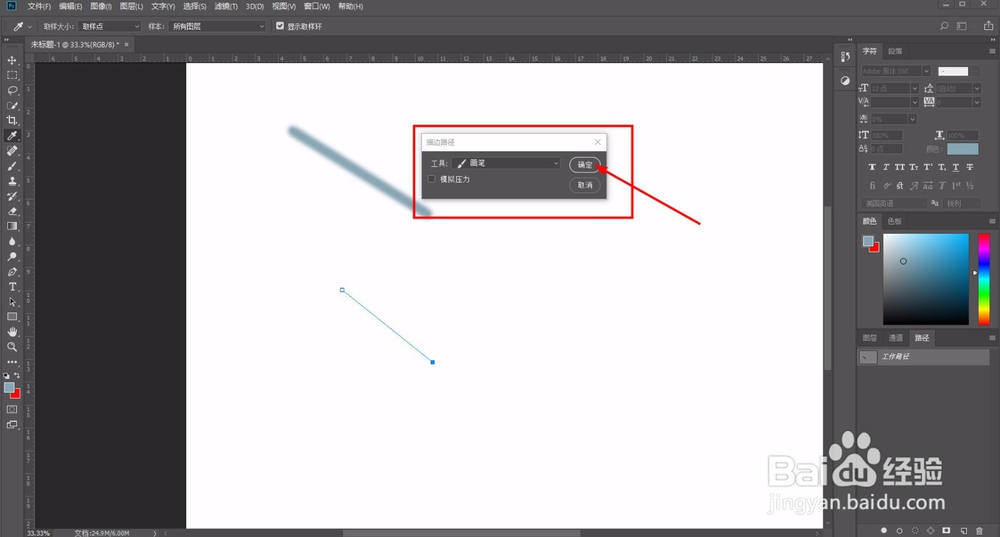Click Fill path with foreground color icon

click(x=884, y=531)
